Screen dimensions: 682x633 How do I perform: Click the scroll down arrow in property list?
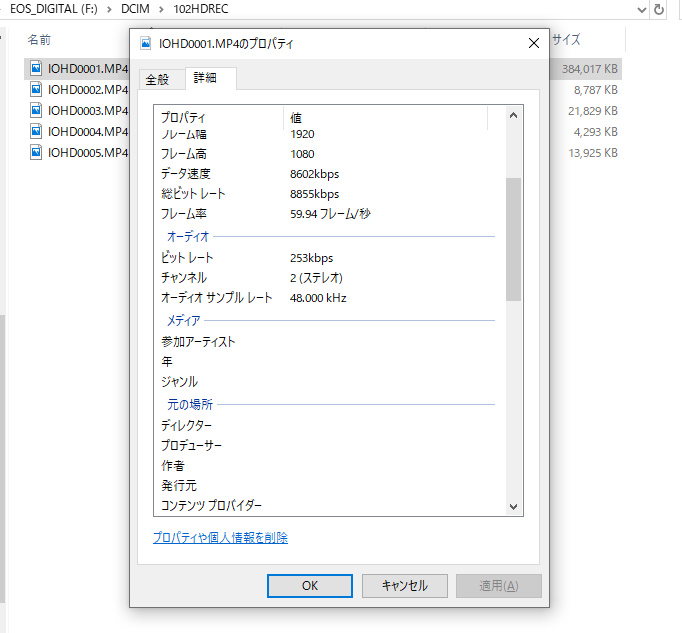pyautogui.click(x=514, y=507)
